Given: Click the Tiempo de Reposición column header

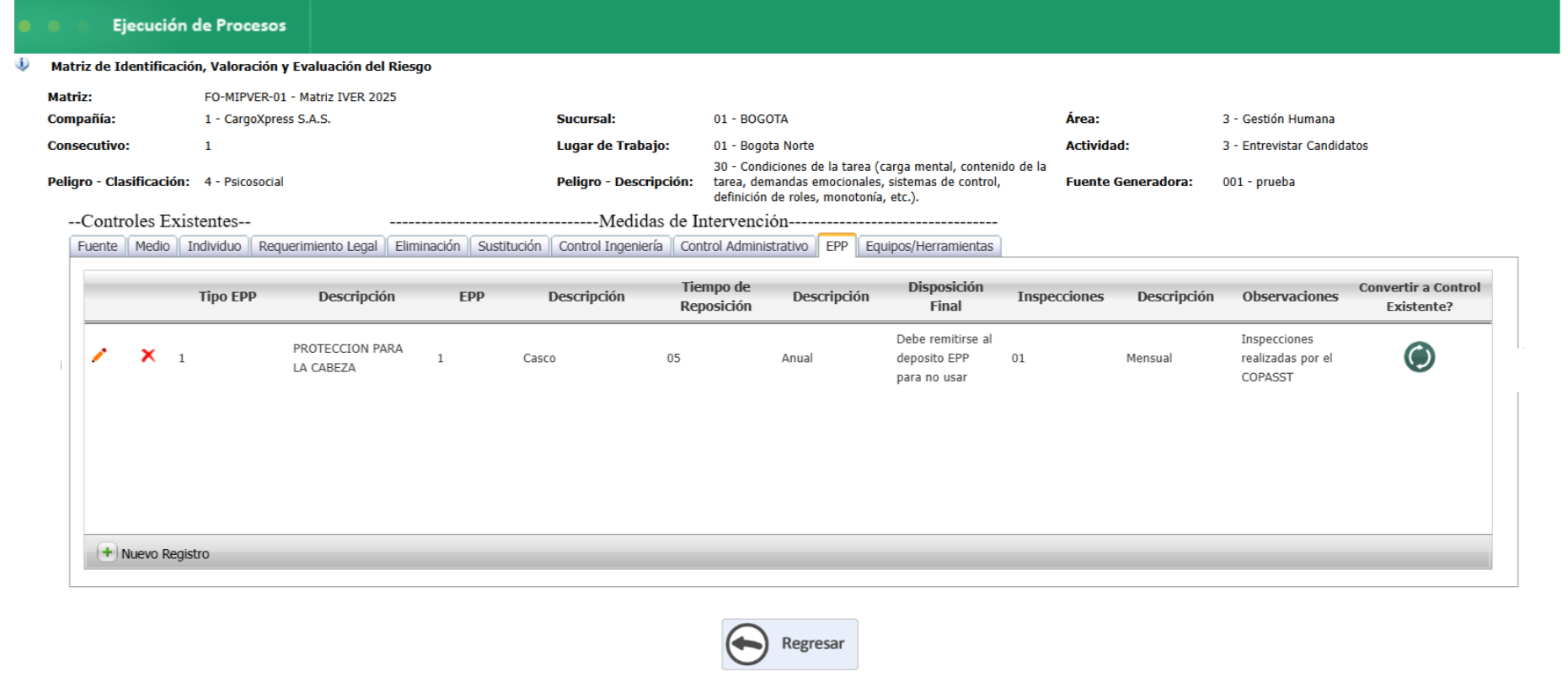Looking at the screenshot, I should tap(716, 296).
